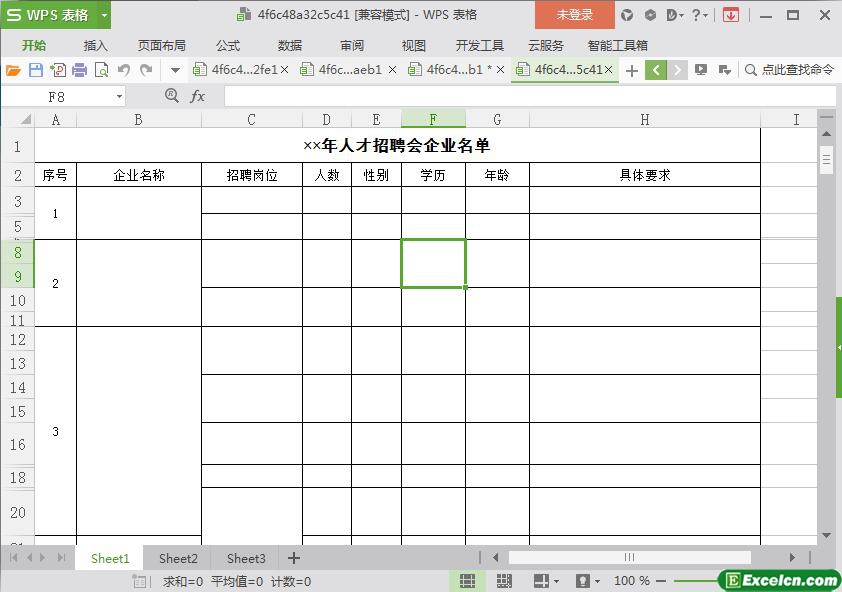Open the 云服务 tab
Image resolution: width=842 pixels, height=592 pixels.
[546, 46]
